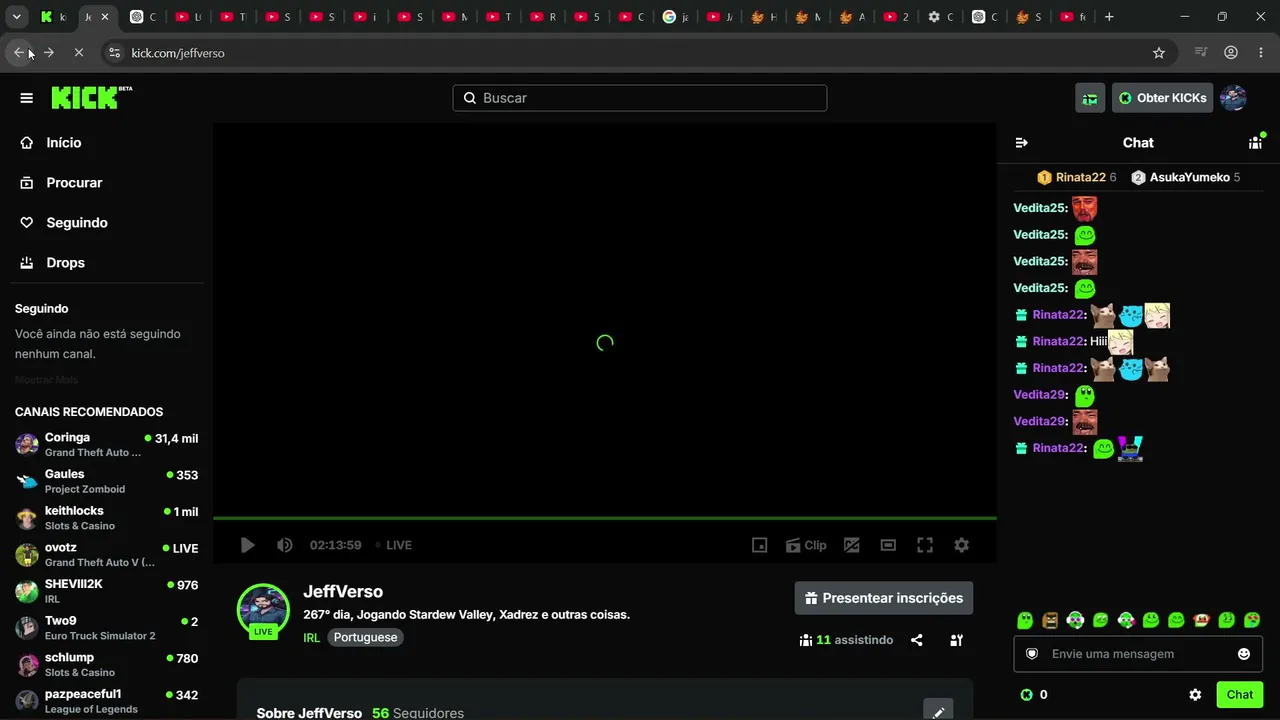Share the JeffVerso channel

click(x=917, y=640)
